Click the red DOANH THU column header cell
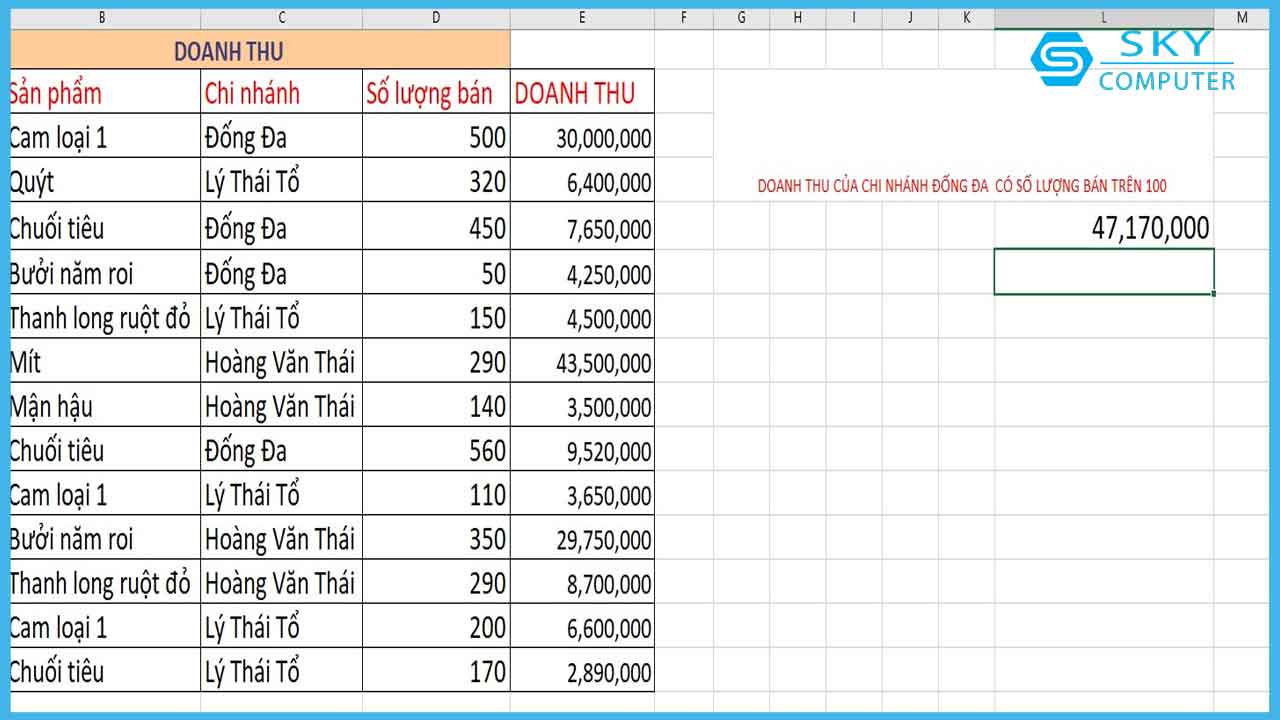 (582, 92)
